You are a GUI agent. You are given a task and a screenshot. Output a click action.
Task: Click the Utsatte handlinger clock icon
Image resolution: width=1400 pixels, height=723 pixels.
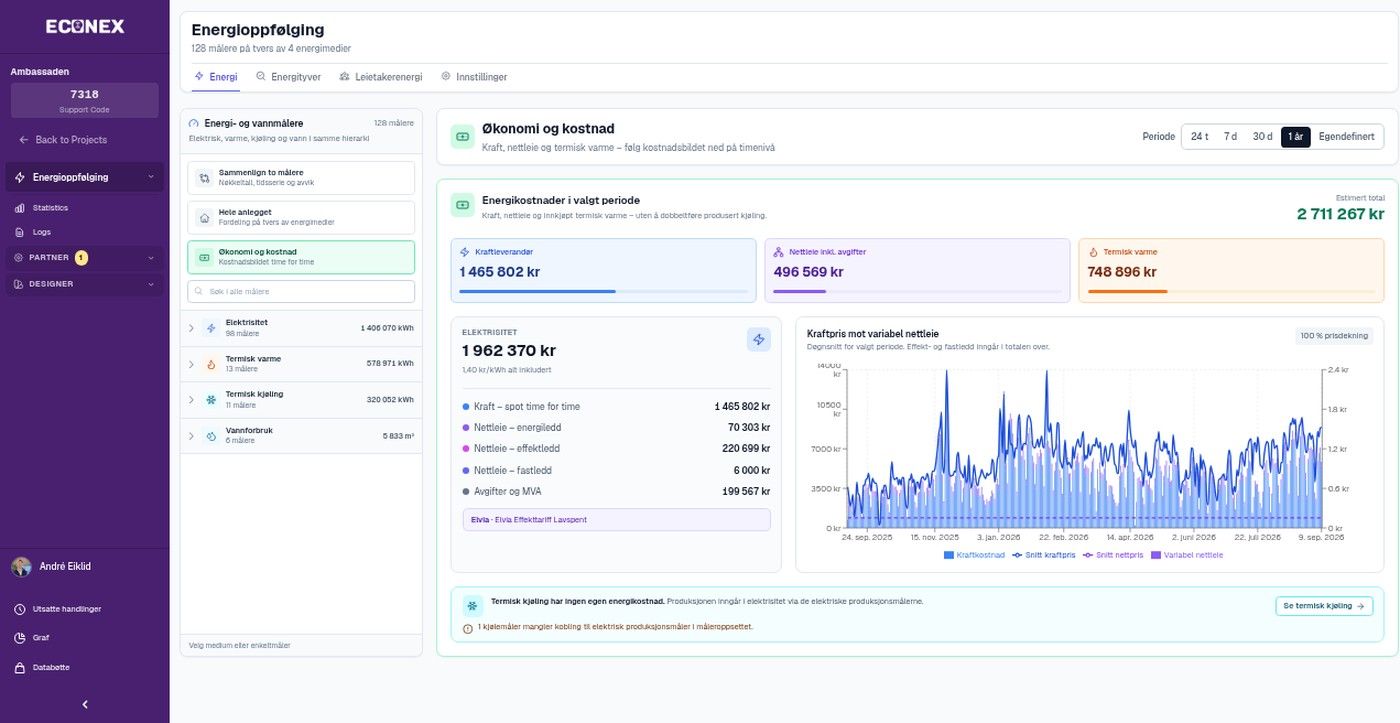click(x=20, y=609)
